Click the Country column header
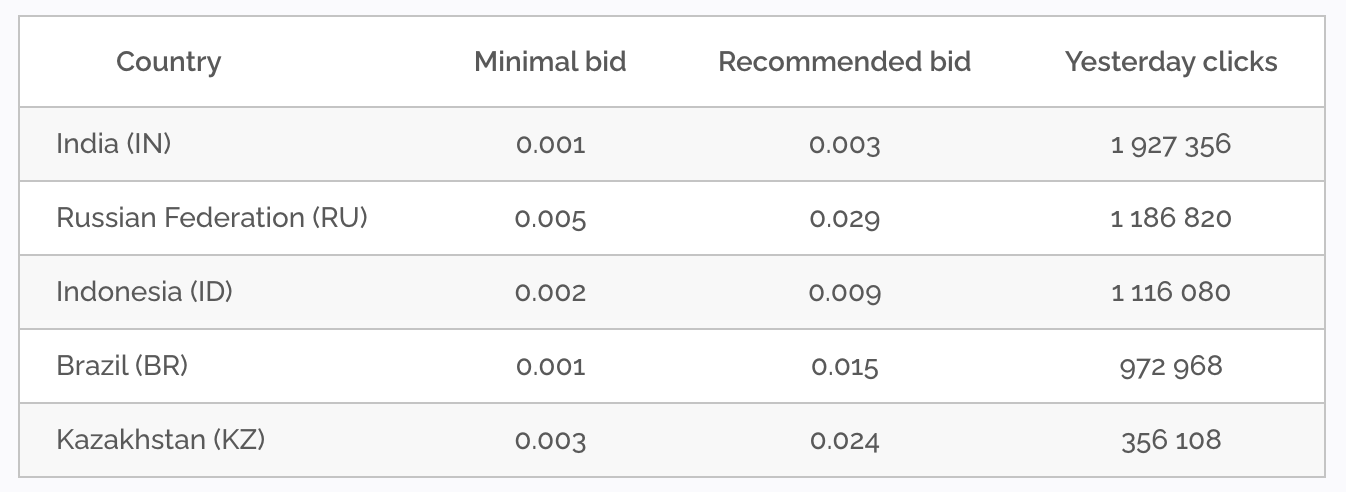This screenshot has height=492, width=1346. click(x=168, y=62)
